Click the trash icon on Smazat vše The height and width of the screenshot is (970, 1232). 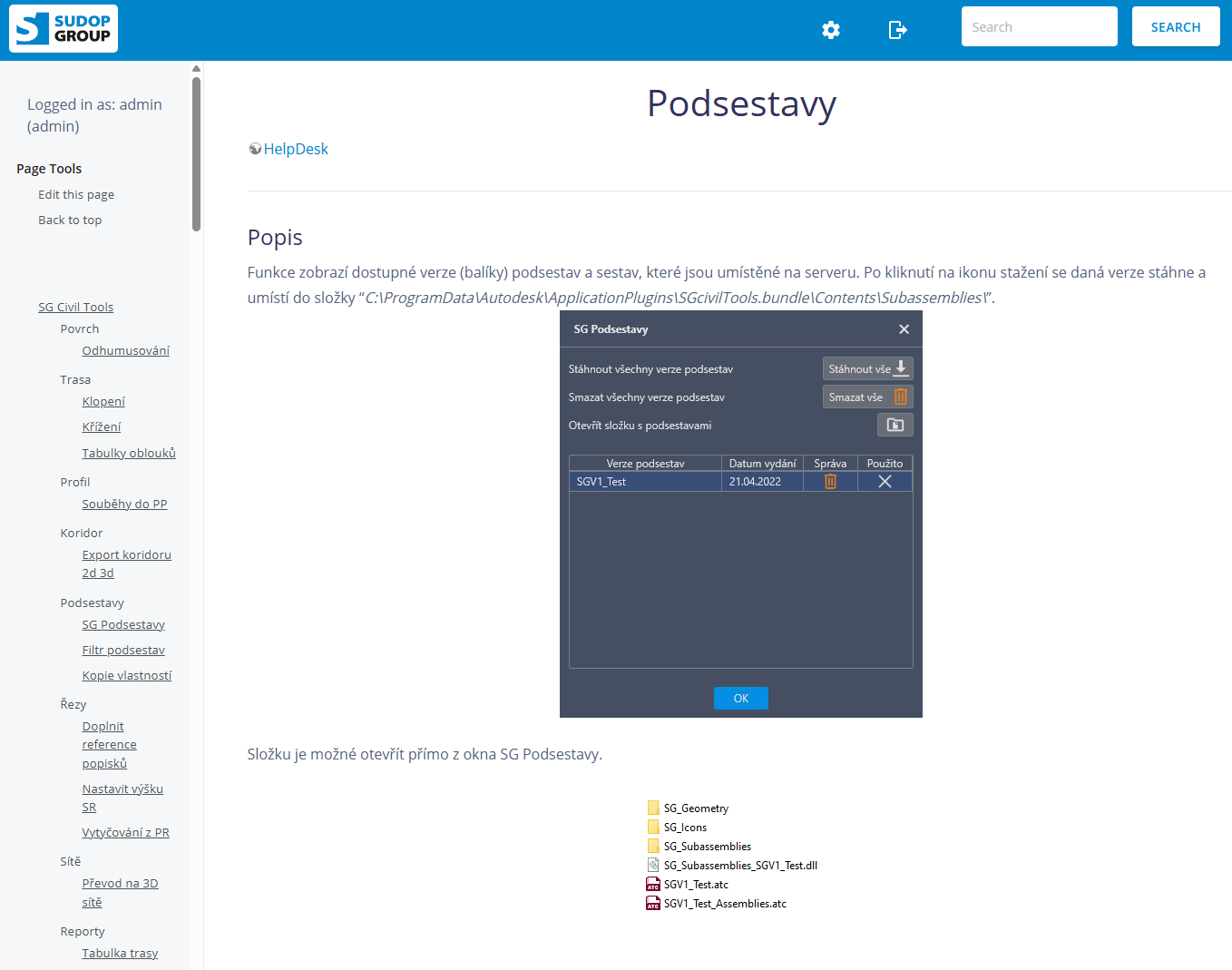point(901,397)
